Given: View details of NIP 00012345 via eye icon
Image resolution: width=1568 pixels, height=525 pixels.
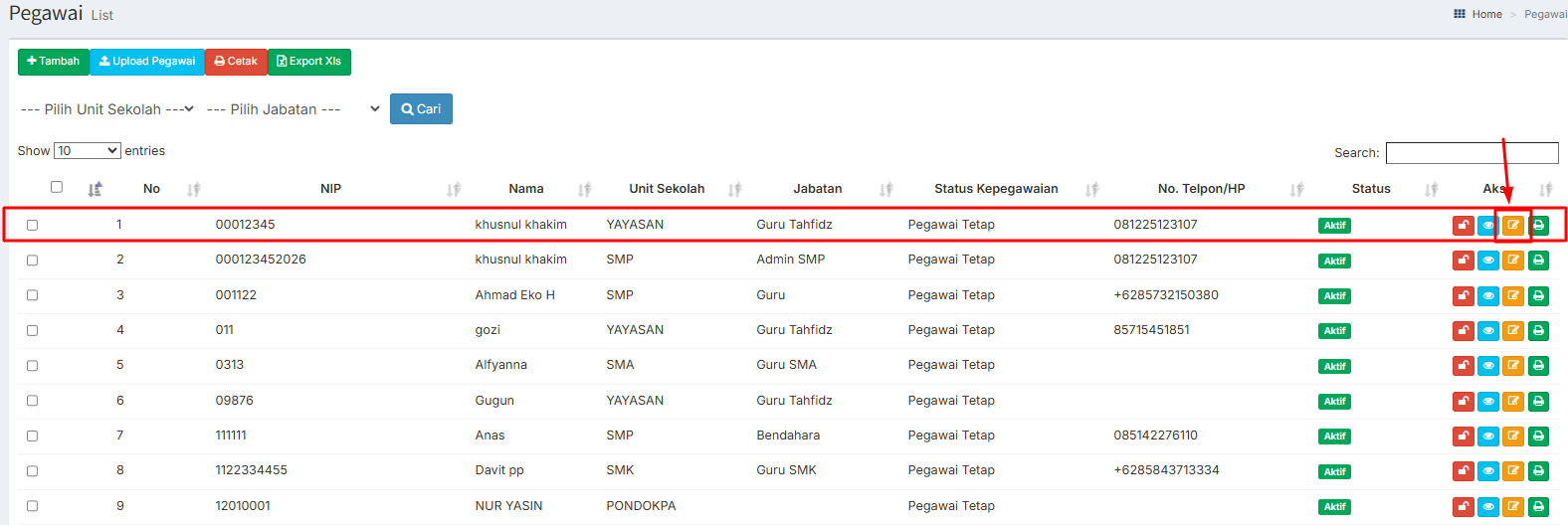Looking at the screenshot, I should tap(1488, 226).
